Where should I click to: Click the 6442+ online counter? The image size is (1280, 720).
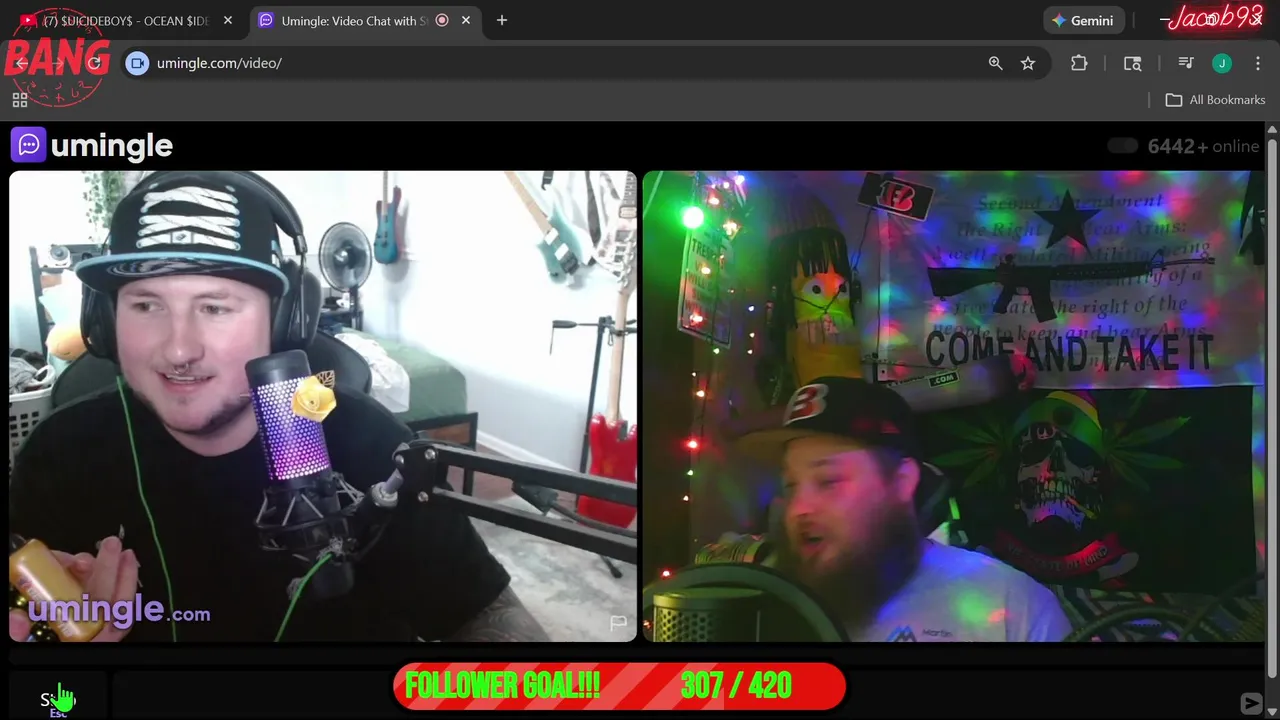coord(1203,146)
